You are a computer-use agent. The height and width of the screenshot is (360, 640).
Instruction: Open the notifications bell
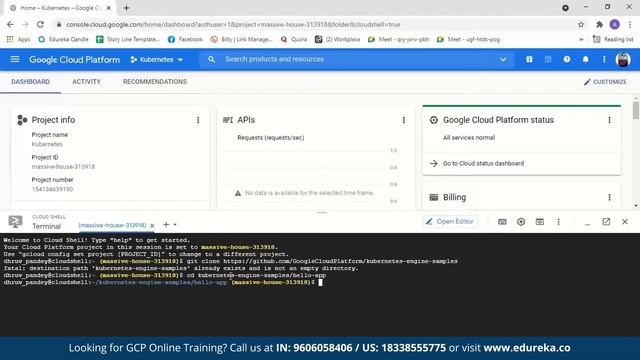click(x=585, y=60)
